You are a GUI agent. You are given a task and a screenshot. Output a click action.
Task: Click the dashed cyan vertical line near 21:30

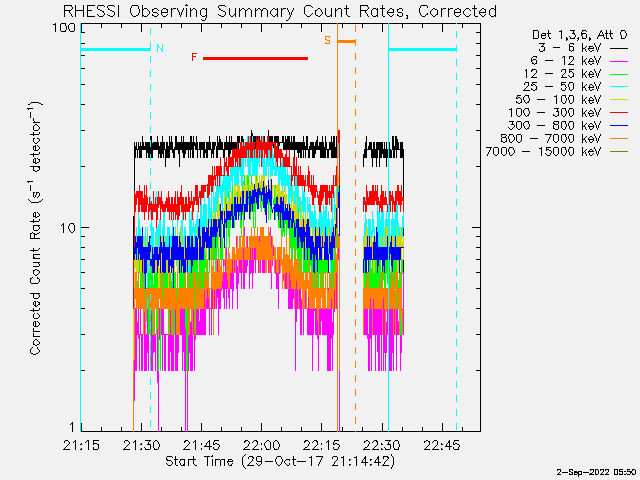(x=151, y=227)
